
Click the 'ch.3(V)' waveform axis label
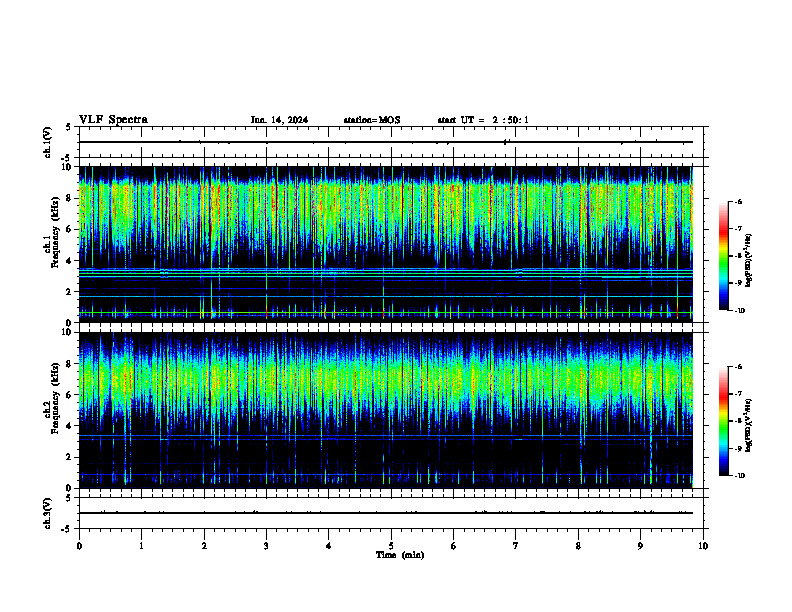click(x=48, y=514)
